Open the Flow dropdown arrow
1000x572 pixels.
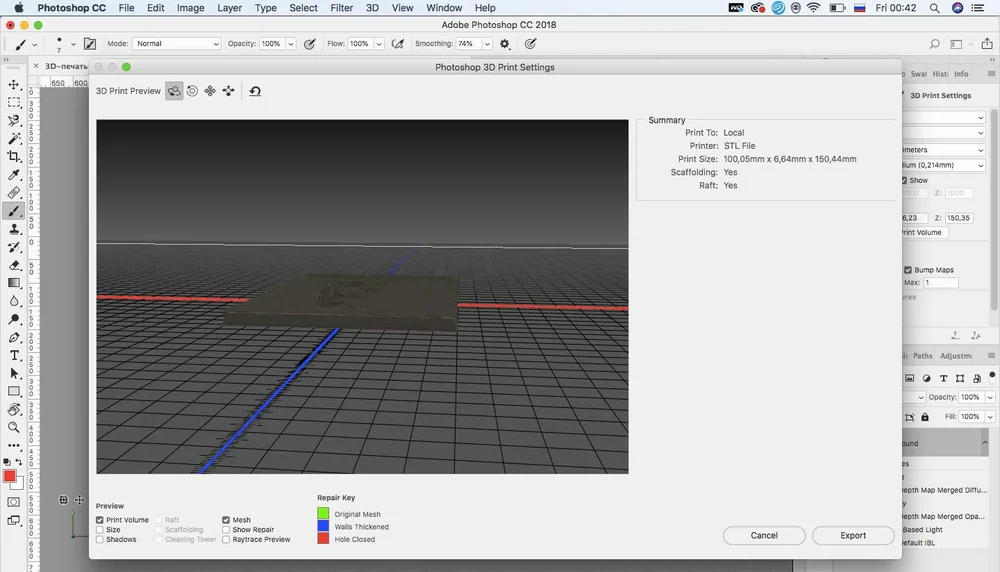point(379,44)
